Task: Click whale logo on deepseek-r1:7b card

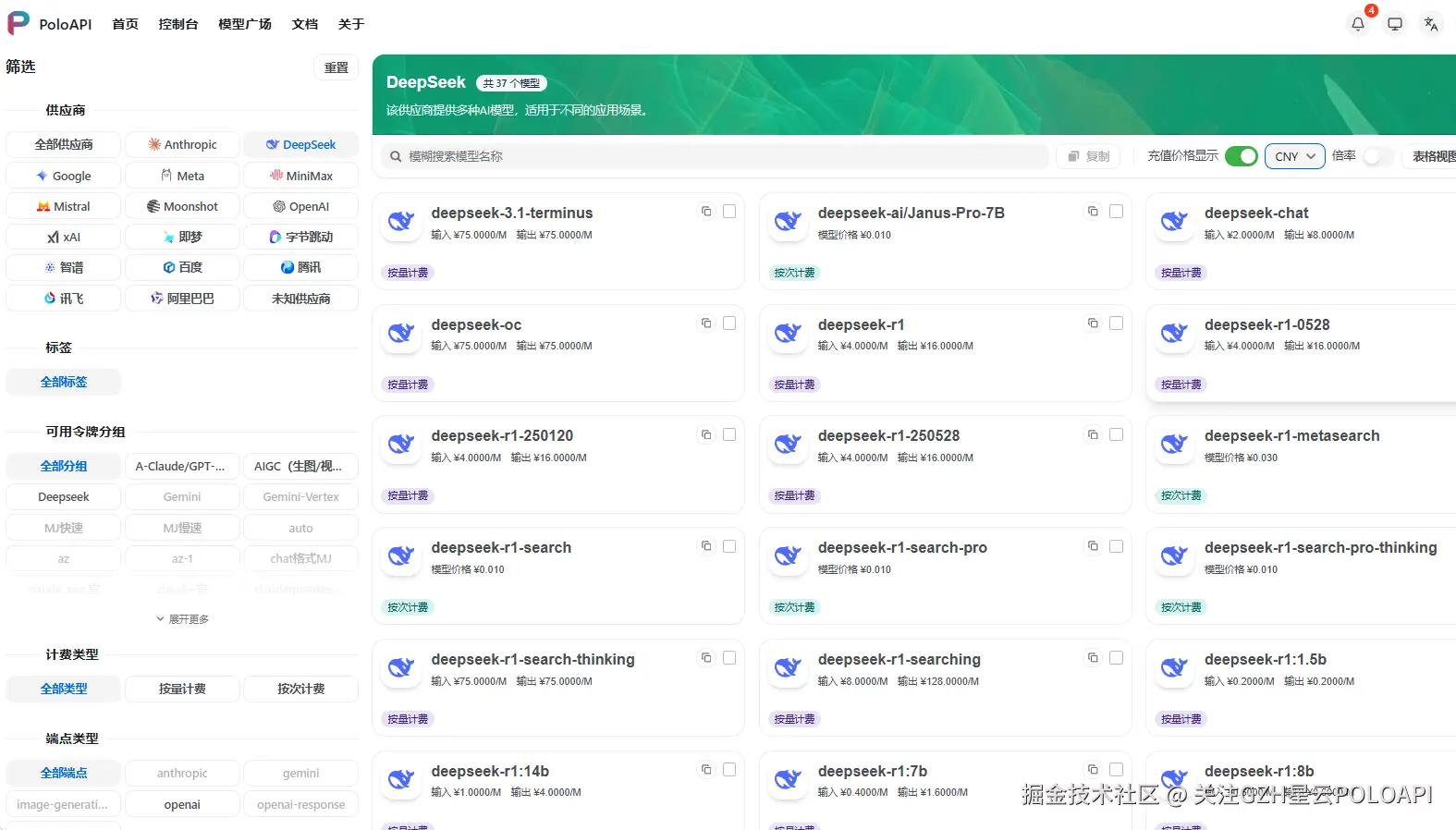Action: click(x=788, y=780)
